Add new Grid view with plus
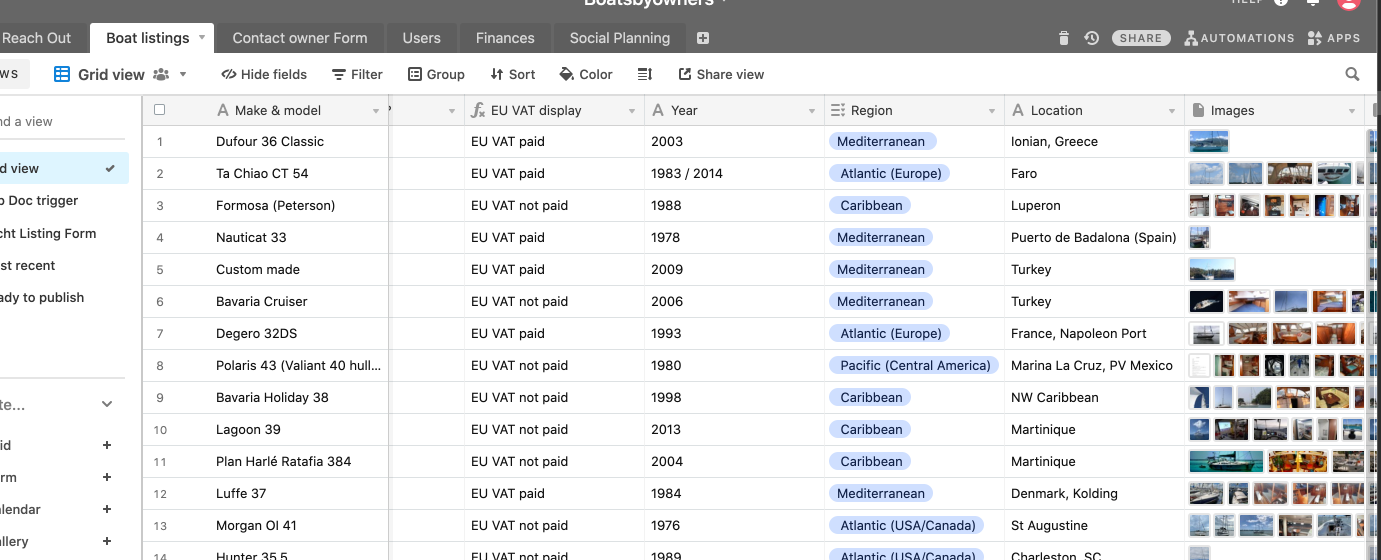The image size is (1381, 560). 107,446
